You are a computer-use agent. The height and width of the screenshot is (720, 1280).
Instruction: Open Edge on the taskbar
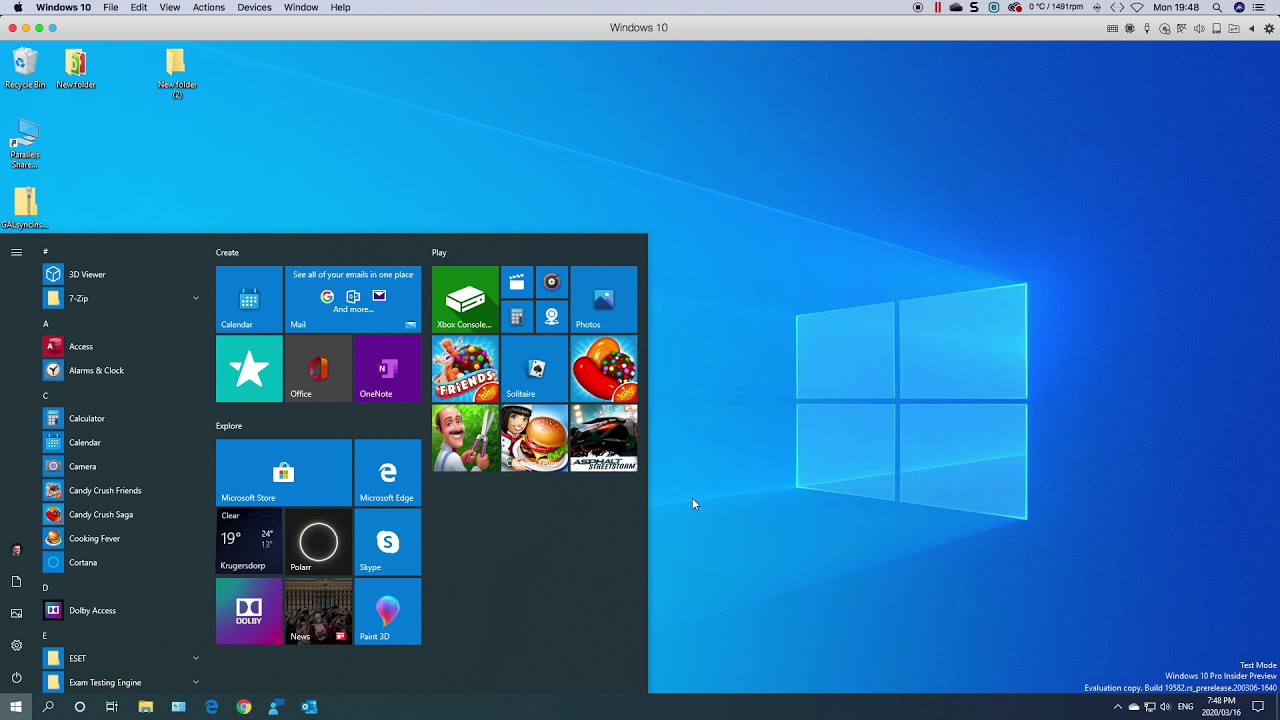point(211,707)
